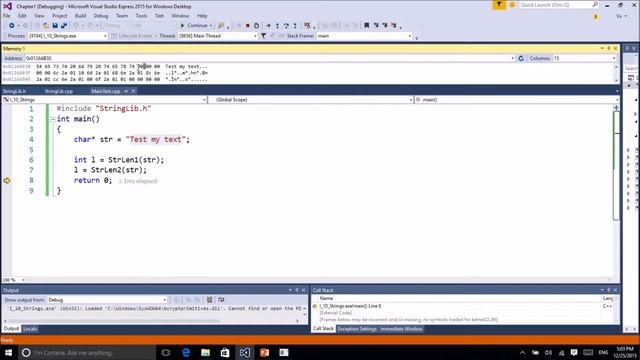Click the Navigate Backward icon
This screenshot has height=360, width=640.
11,25
